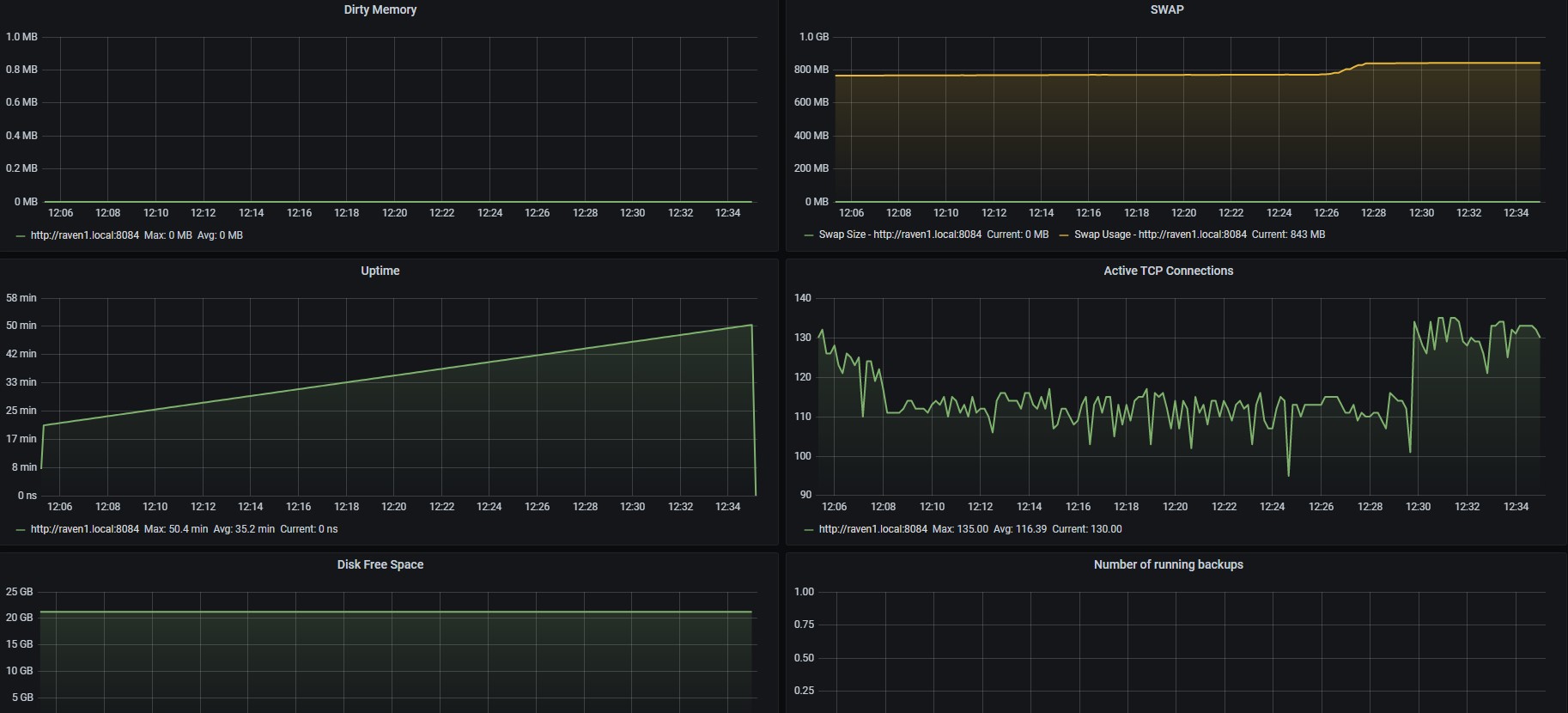Click the green color swatch in Dirty Memory legend
The height and width of the screenshot is (713, 1568).
point(21,235)
